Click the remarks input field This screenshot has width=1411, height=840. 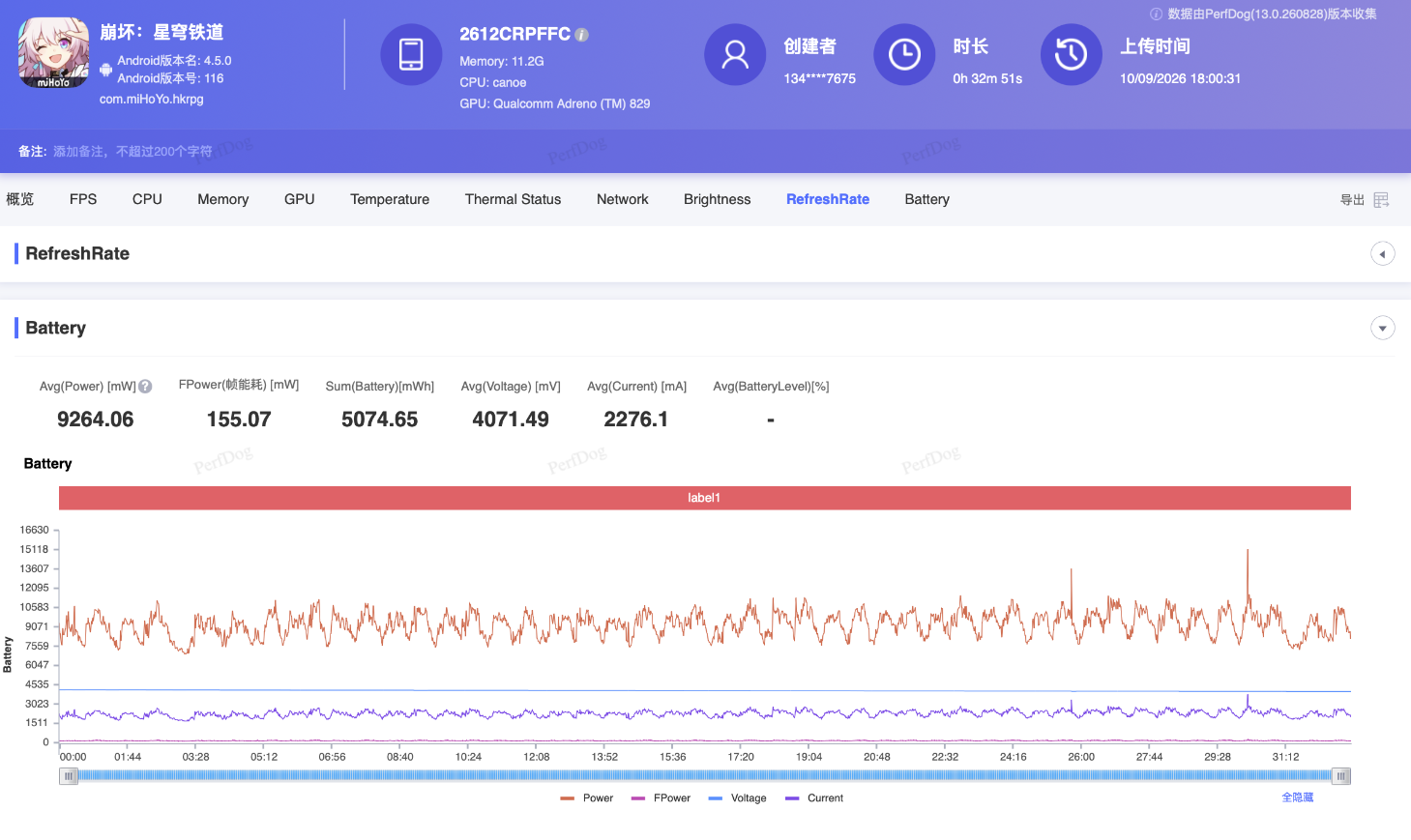(132, 152)
